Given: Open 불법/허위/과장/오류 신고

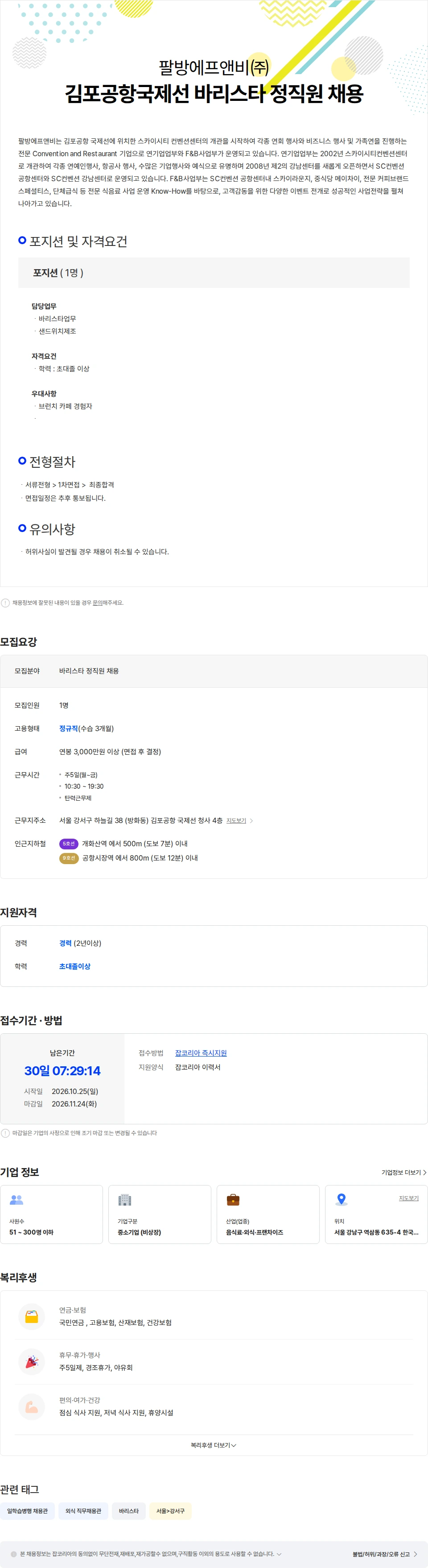Looking at the screenshot, I should pos(381,1553).
